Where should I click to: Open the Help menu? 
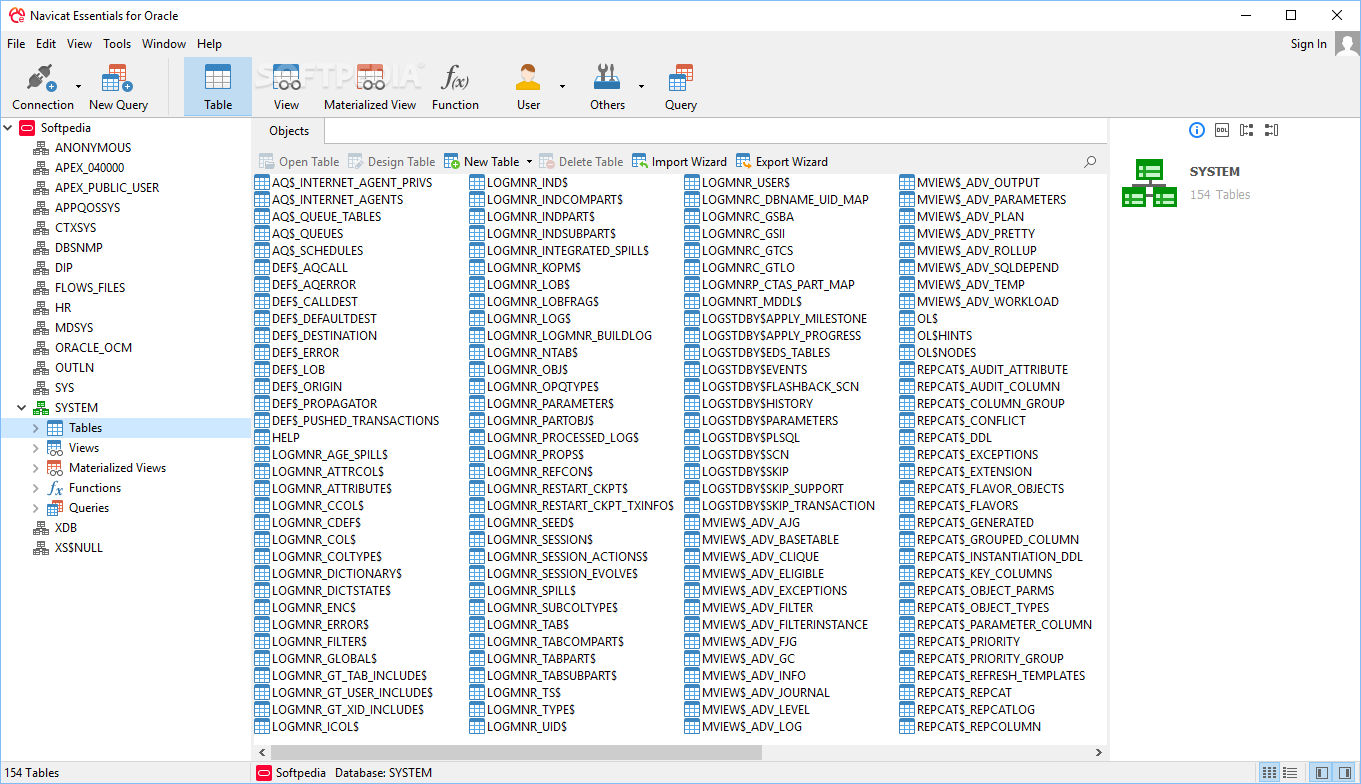pyautogui.click(x=209, y=44)
